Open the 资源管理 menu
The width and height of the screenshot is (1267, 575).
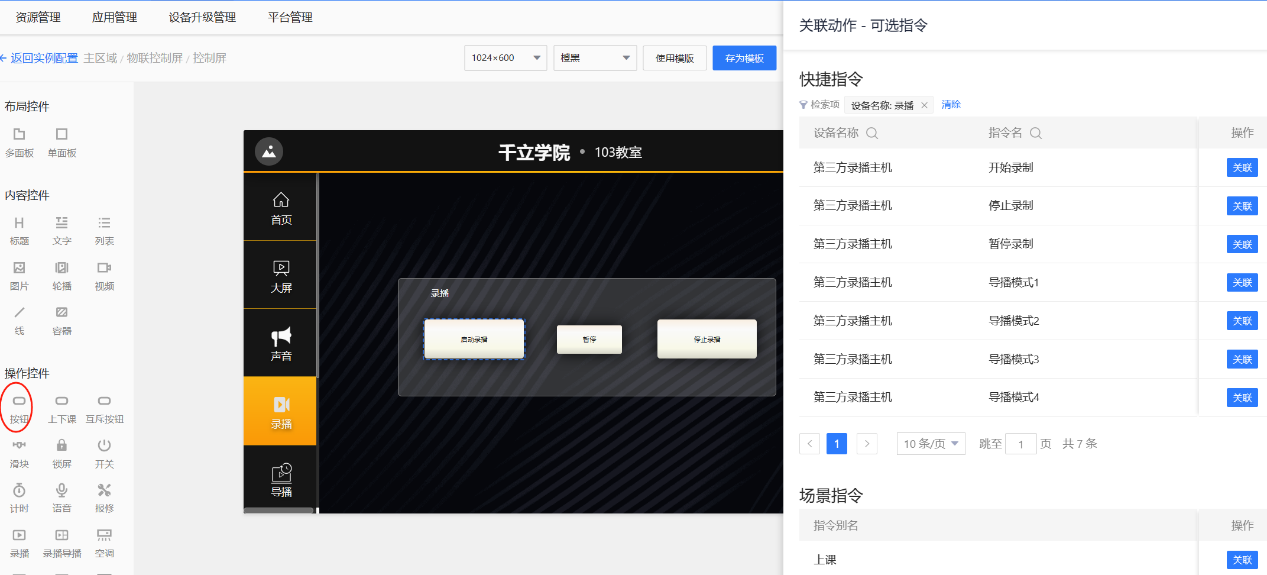(x=39, y=17)
